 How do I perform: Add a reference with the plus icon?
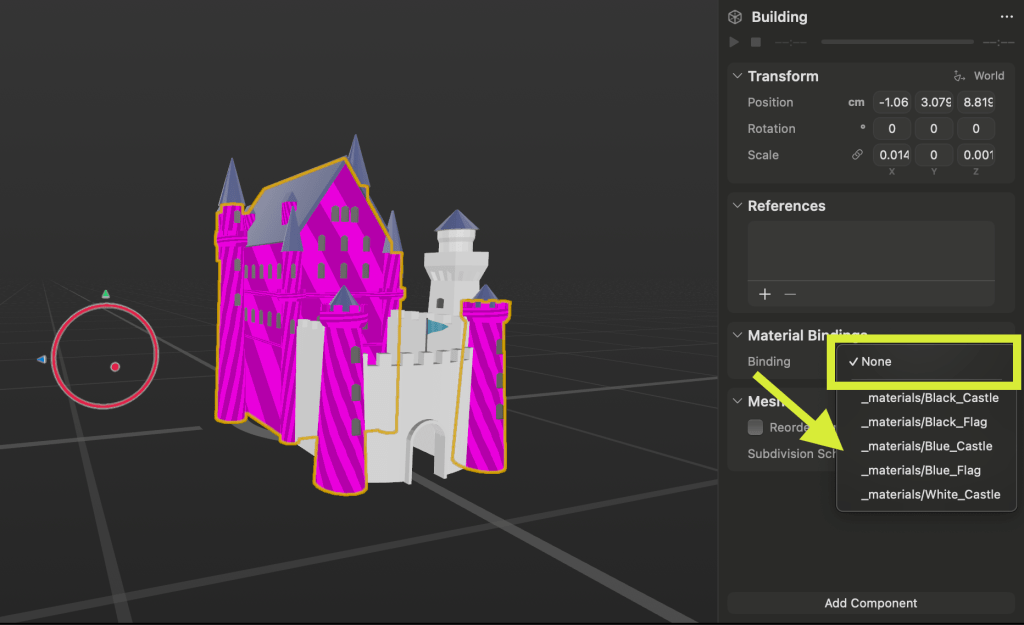click(765, 294)
